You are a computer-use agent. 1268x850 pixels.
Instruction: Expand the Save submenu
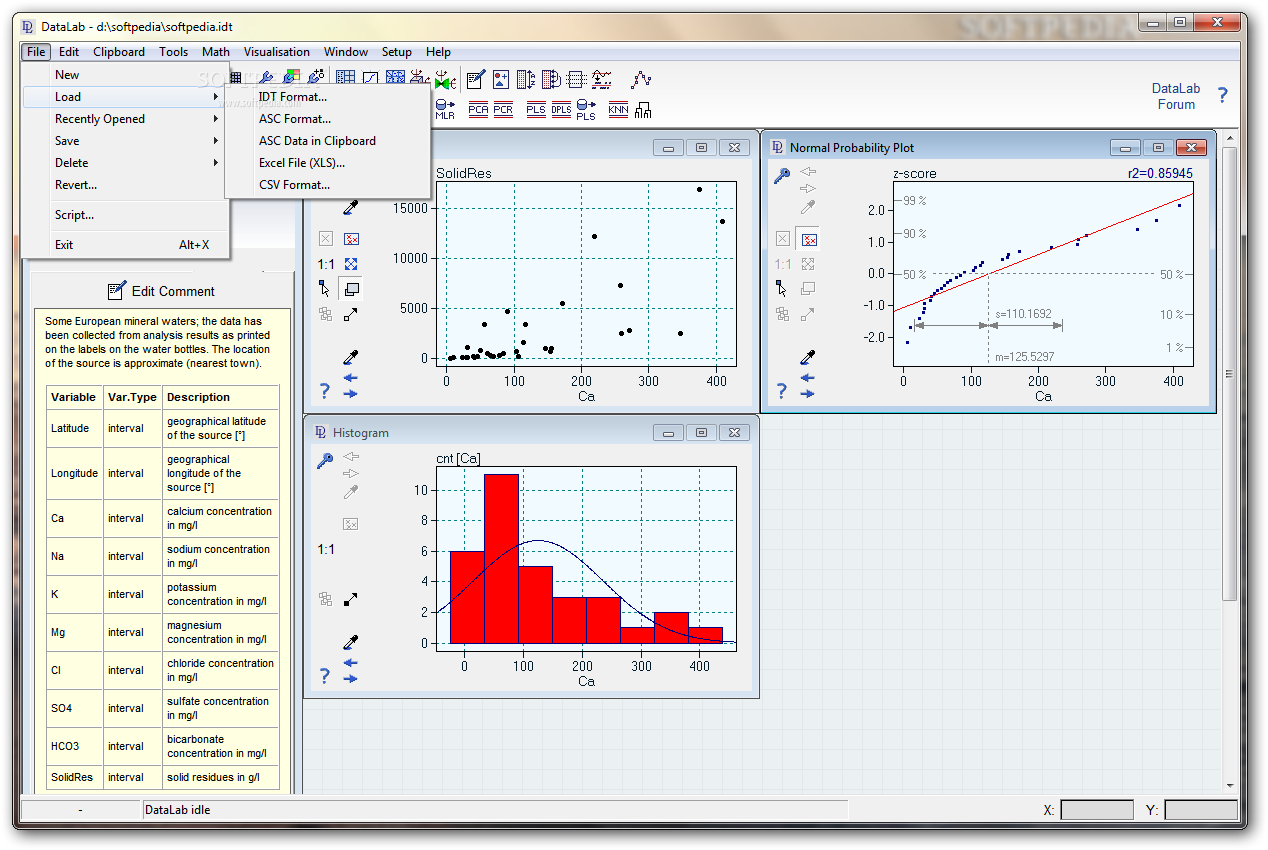[126, 141]
